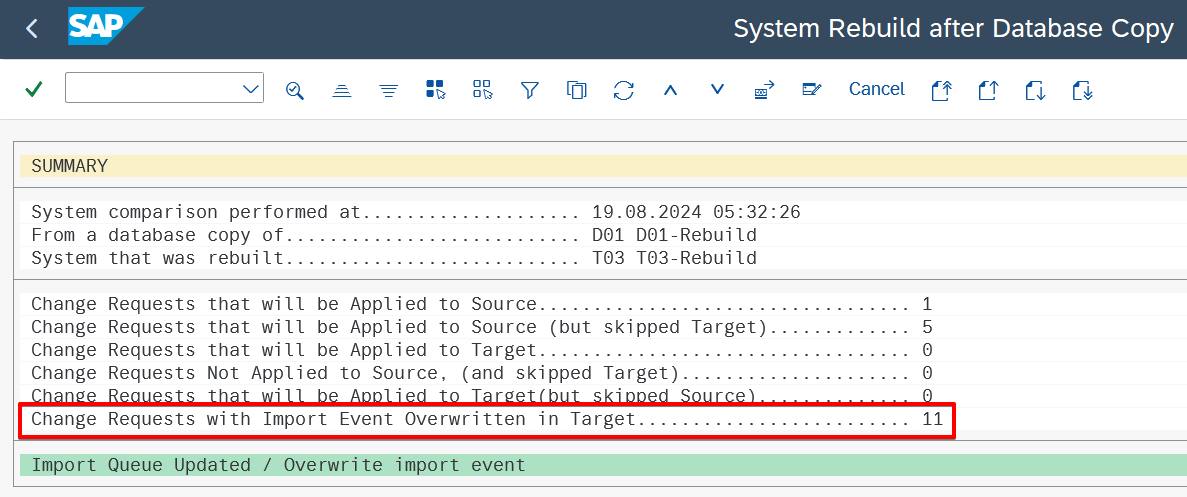1187x497 pixels.
Task: Click inside the command input field
Action: (x=154, y=88)
